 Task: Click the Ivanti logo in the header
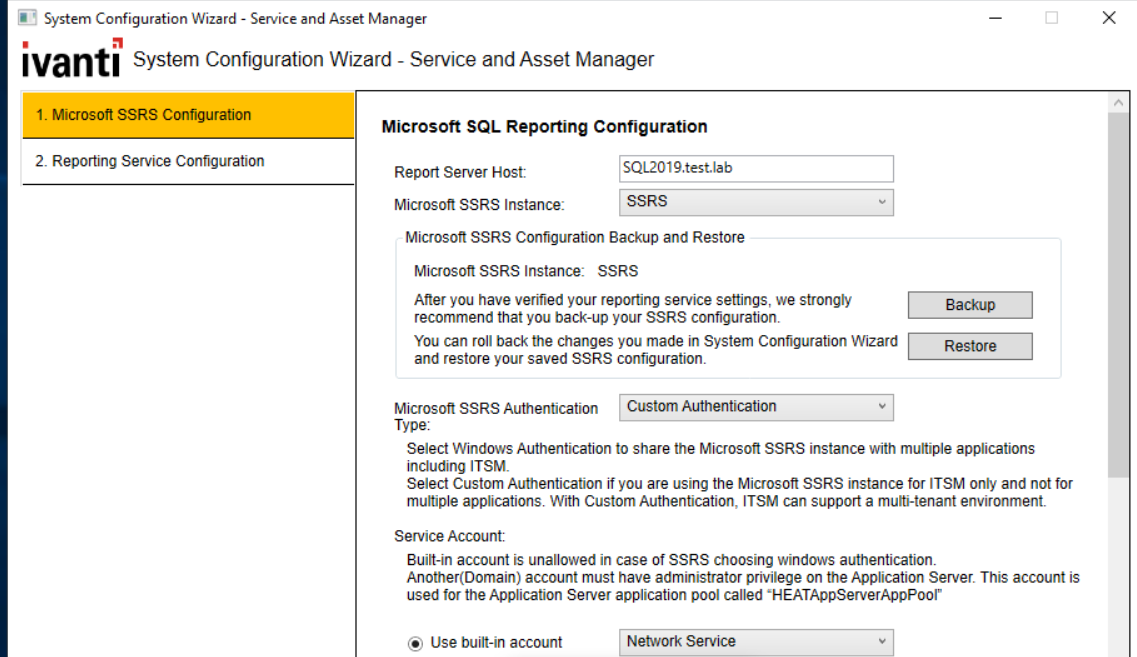[71, 59]
